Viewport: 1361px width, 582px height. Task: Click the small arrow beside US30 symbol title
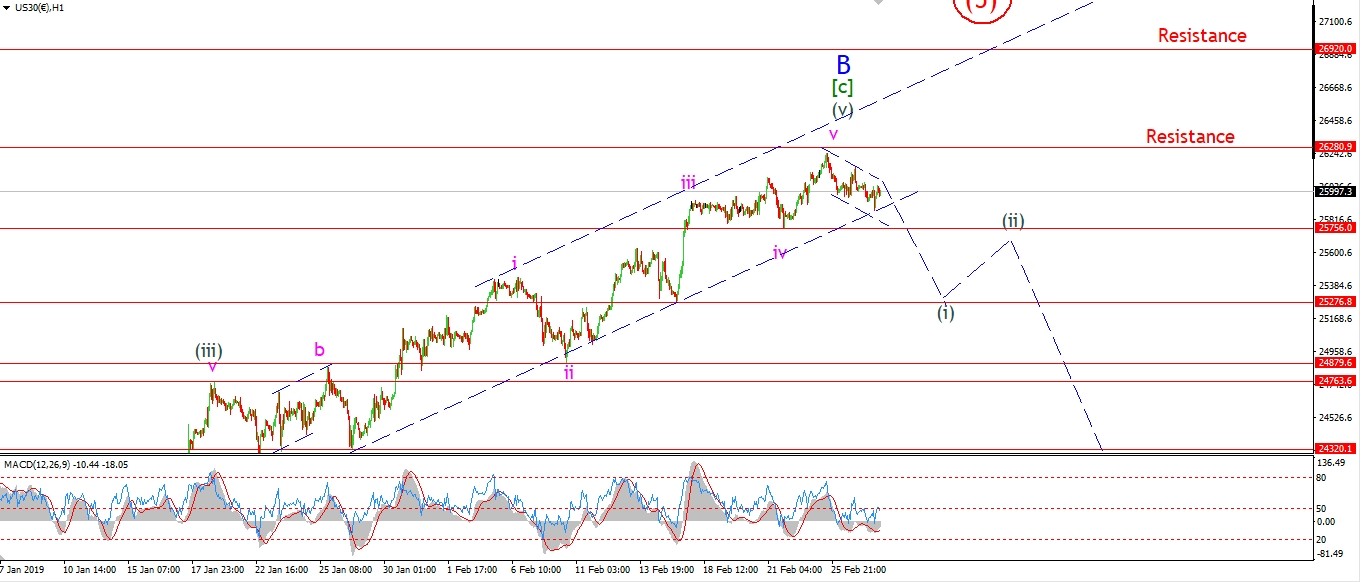pos(8,7)
